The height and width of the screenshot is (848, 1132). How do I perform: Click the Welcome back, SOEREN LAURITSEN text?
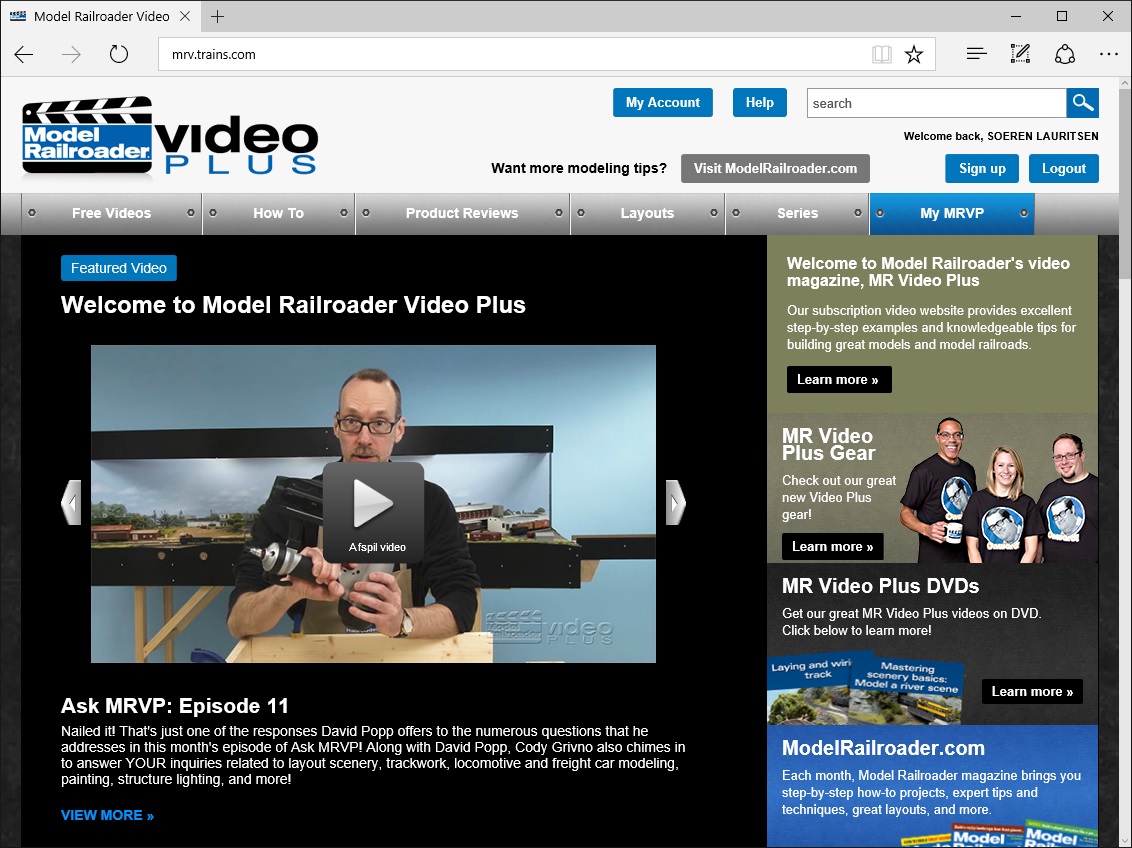pyautogui.click(x=1001, y=136)
